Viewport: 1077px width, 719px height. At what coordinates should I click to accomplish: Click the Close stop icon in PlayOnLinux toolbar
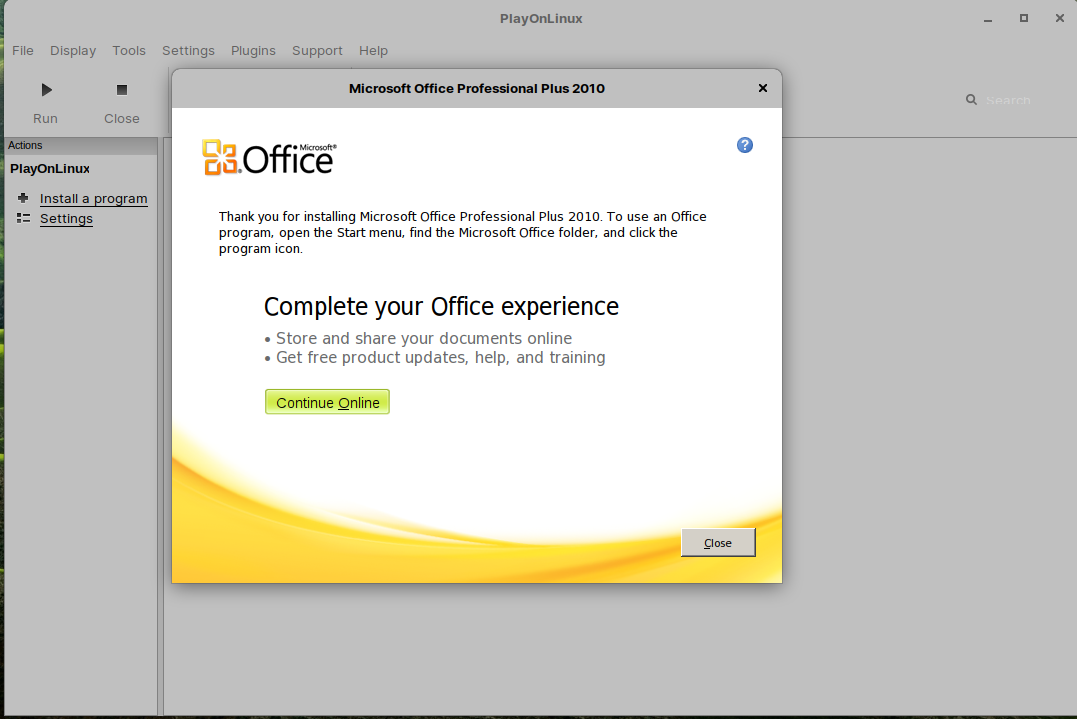click(122, 90)
